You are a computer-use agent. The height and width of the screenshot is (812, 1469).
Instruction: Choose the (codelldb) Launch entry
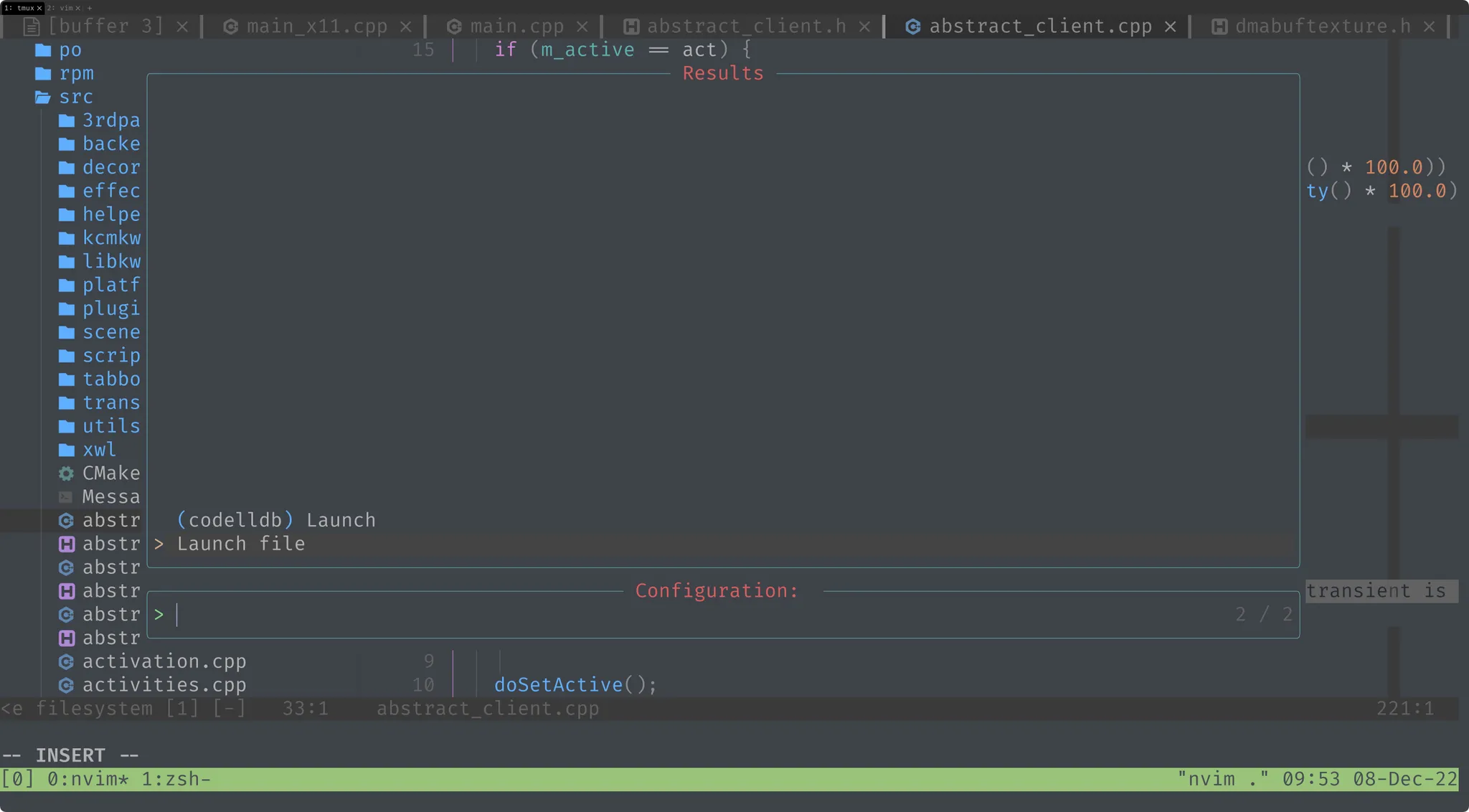coord(276,520)
